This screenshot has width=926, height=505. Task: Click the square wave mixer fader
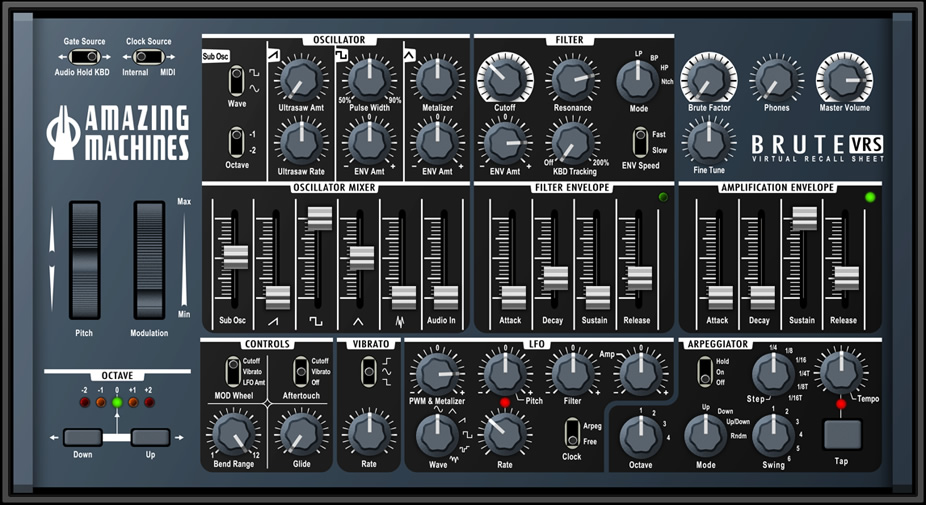pos(319,218)
